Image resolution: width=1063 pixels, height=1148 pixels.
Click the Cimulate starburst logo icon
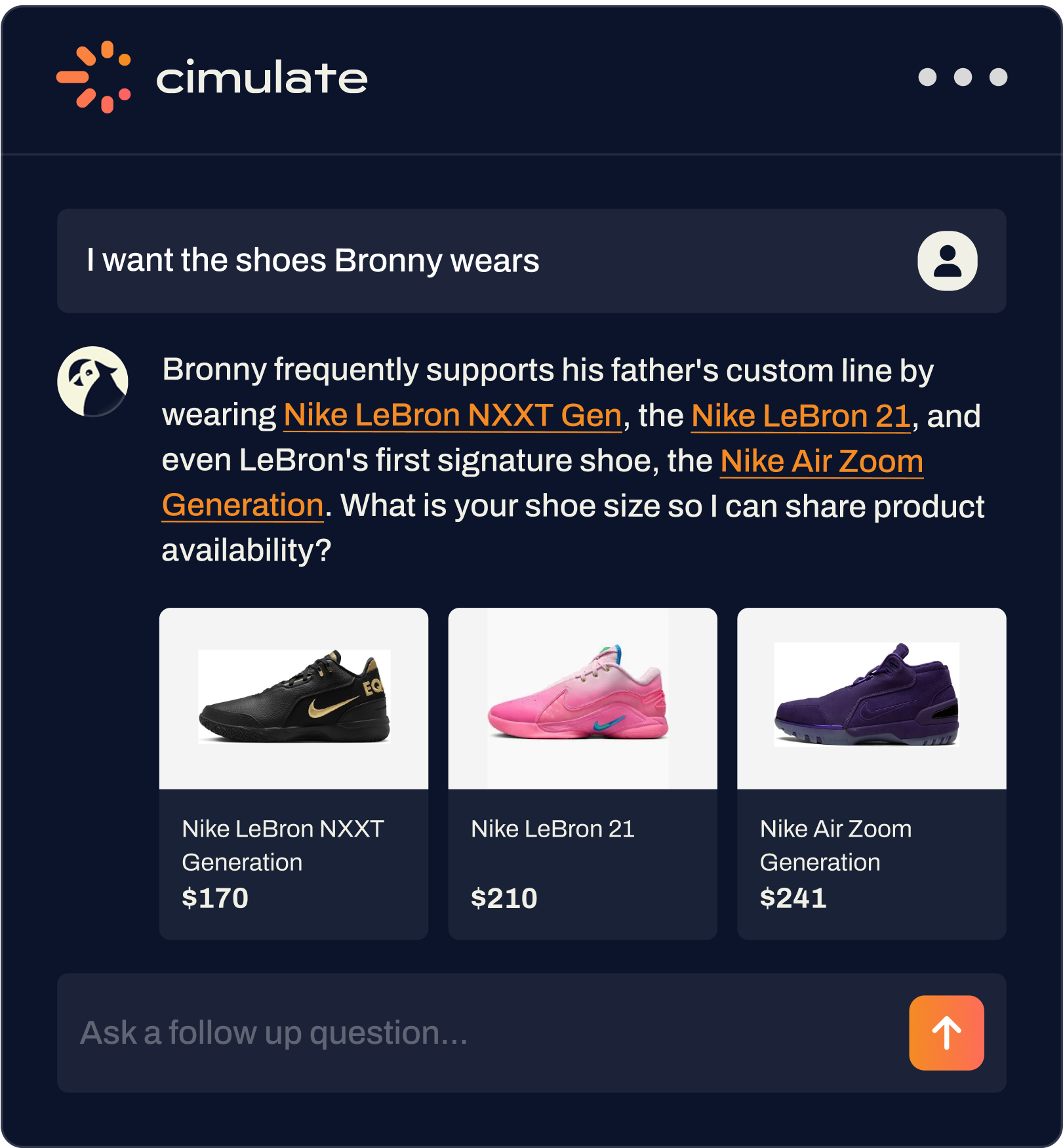[x=93, y=77]
